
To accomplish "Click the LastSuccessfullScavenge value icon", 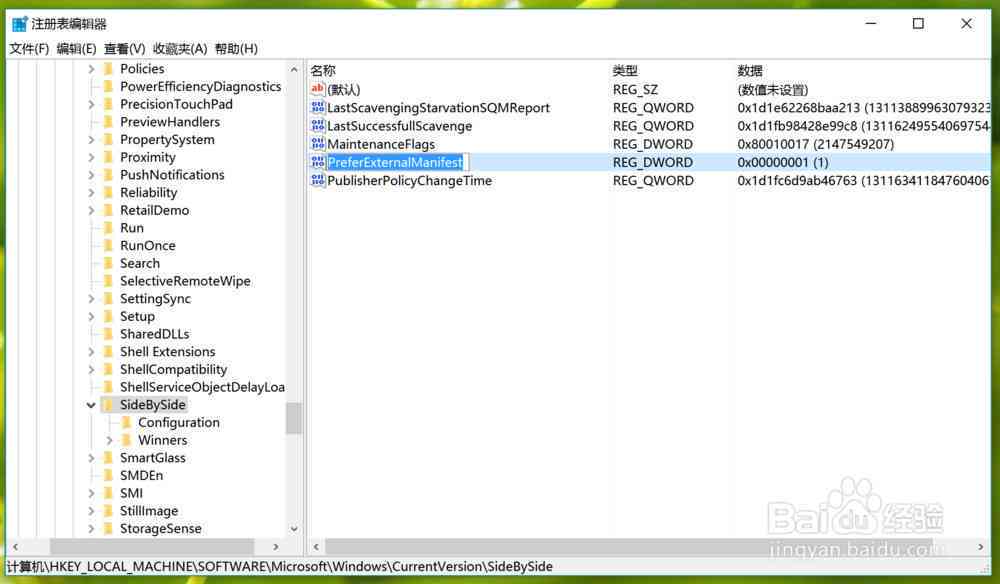I will [x=318, y=126].
